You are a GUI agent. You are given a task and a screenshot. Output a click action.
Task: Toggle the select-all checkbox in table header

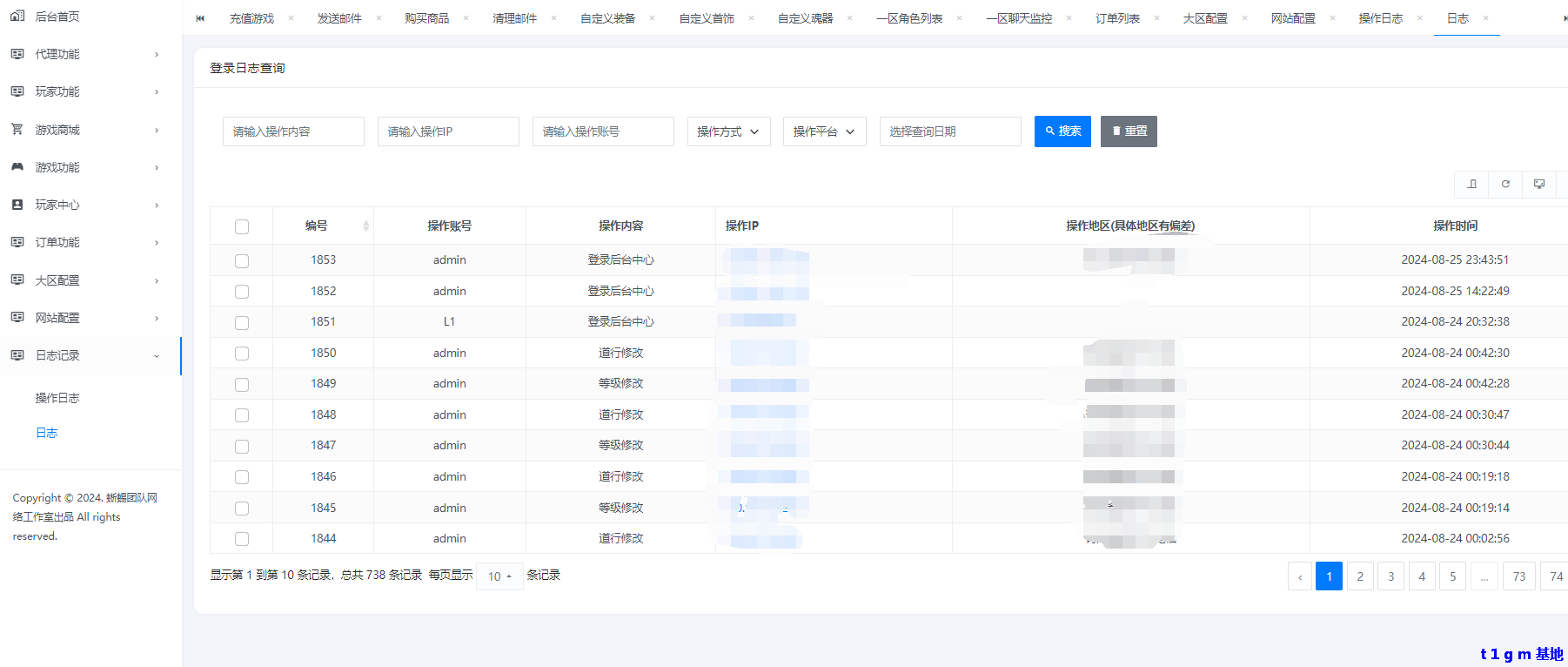pos(242,226)
